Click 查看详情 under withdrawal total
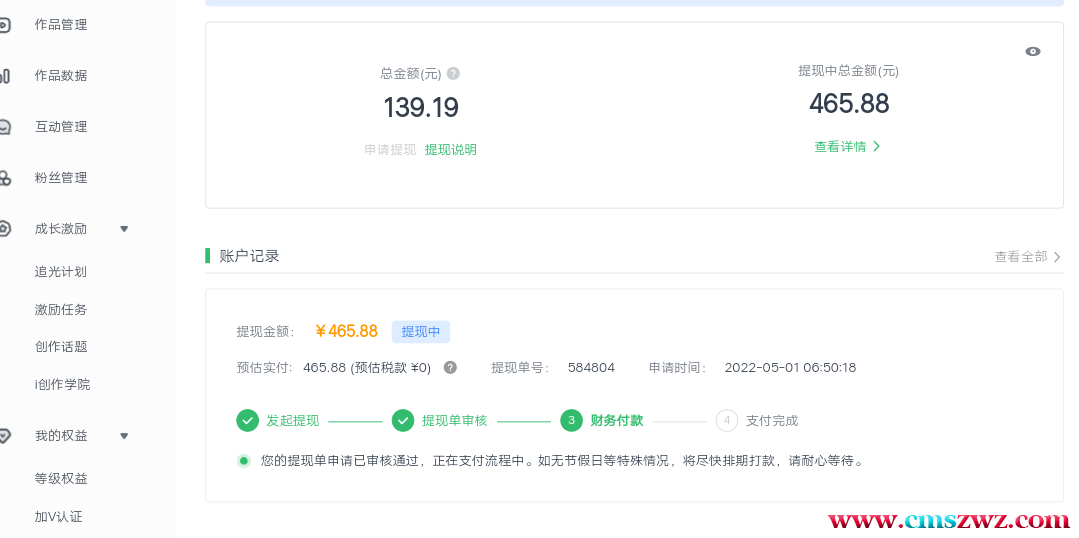The image size is (1079, 538). [847, 147]
